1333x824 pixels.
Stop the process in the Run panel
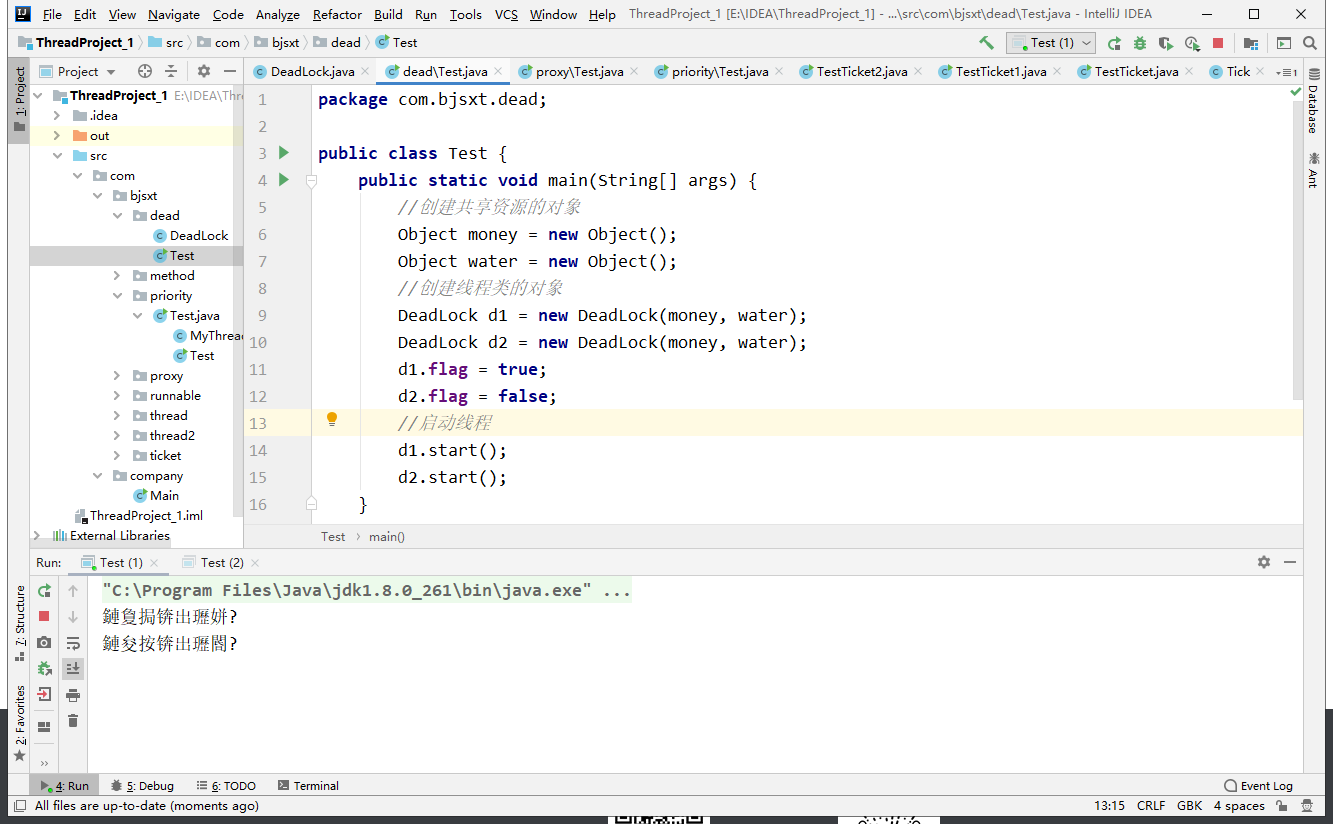44,616
